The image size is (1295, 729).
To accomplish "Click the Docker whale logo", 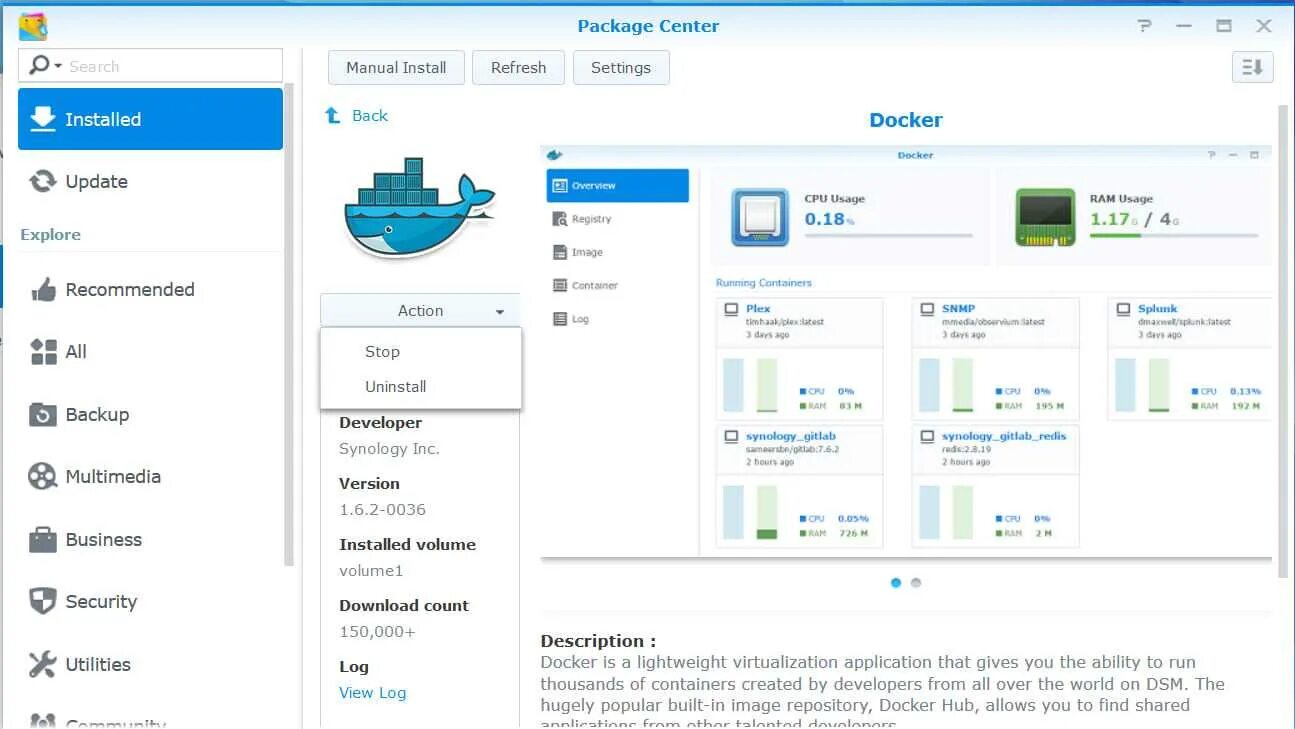I will click(x=419, y=209).
